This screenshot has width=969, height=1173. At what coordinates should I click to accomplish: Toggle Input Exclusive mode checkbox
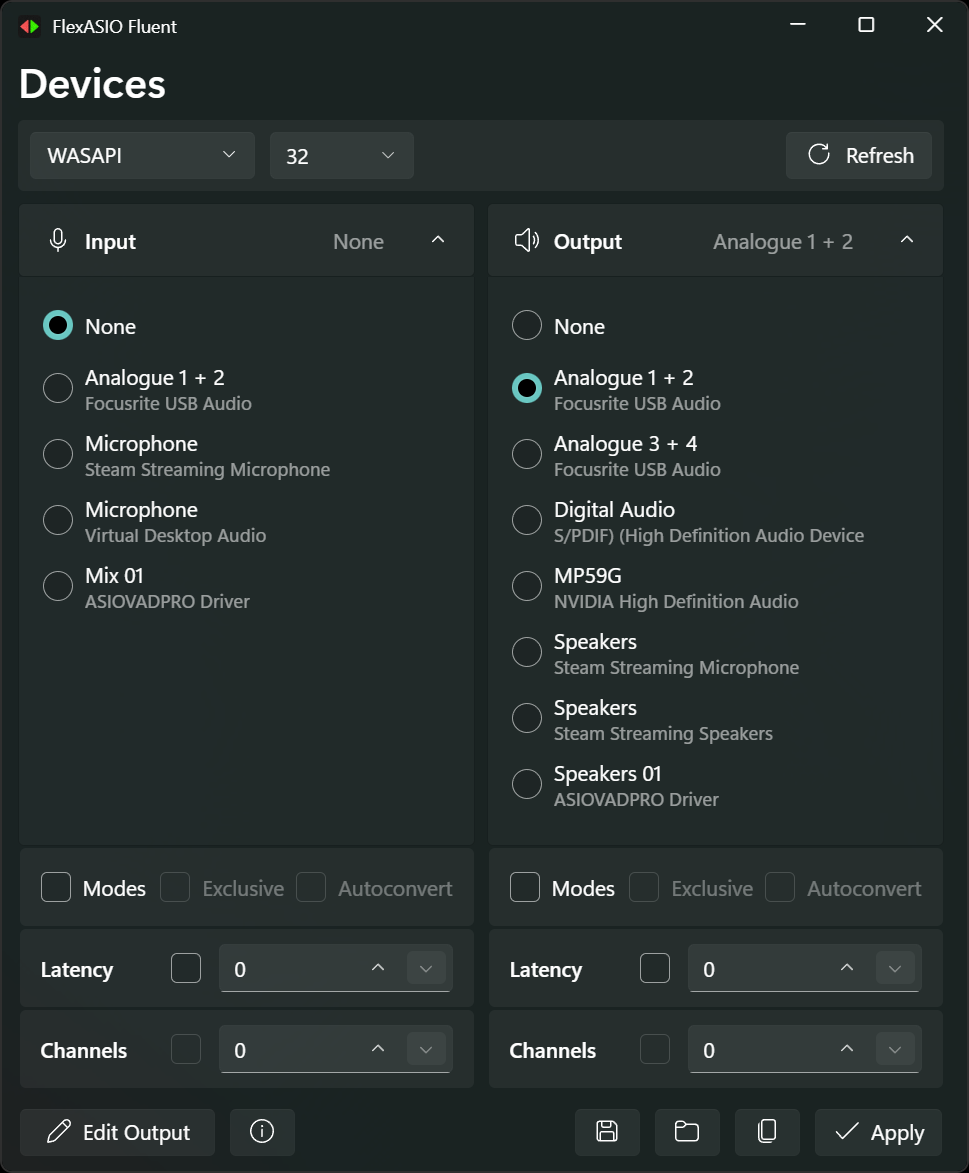(x=175, y=887)
